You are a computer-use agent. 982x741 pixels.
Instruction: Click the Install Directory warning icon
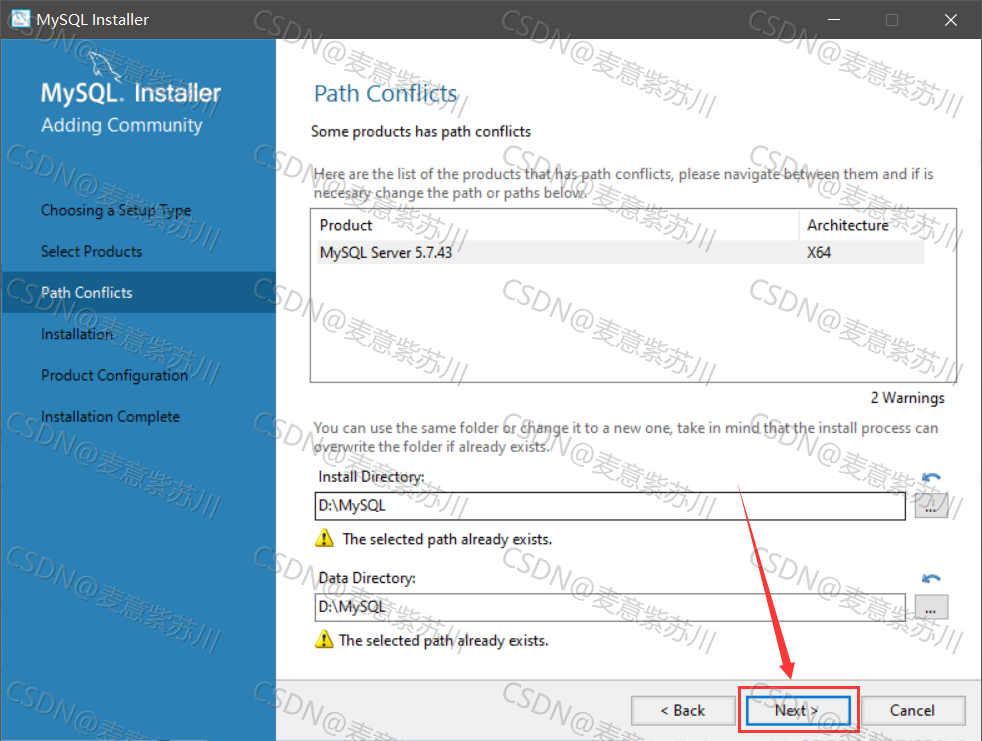click(324, 538)
